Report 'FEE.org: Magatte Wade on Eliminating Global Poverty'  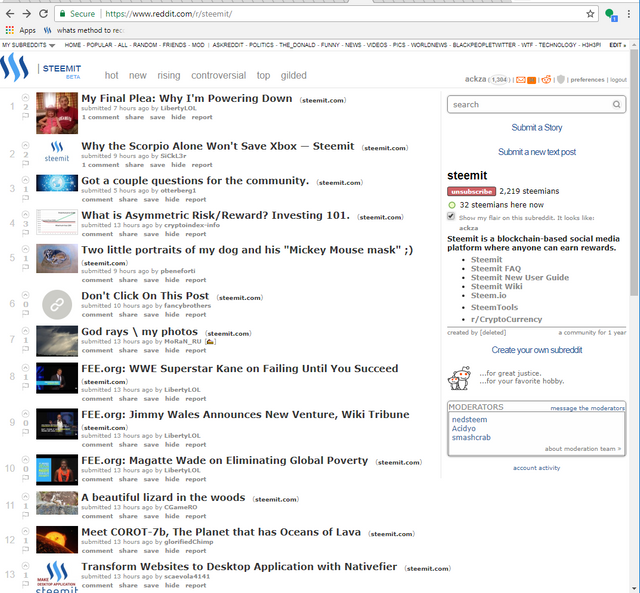click(x=196, y=480)
